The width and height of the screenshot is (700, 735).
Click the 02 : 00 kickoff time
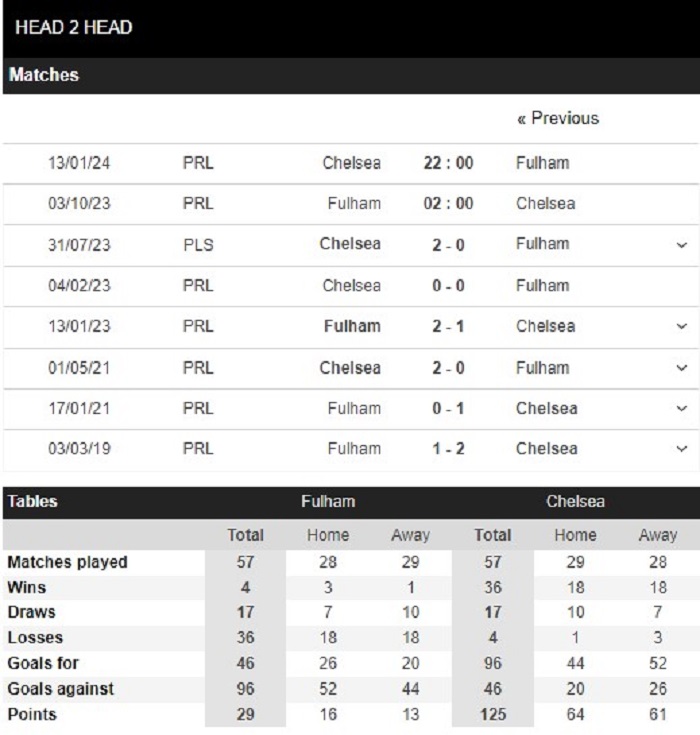coord(448,204)
